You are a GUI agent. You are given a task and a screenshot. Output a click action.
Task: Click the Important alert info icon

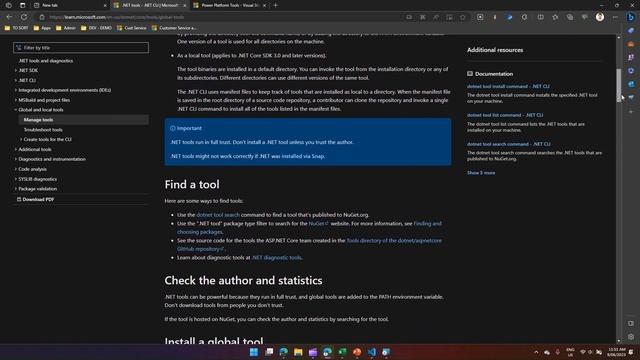point(173,128)
